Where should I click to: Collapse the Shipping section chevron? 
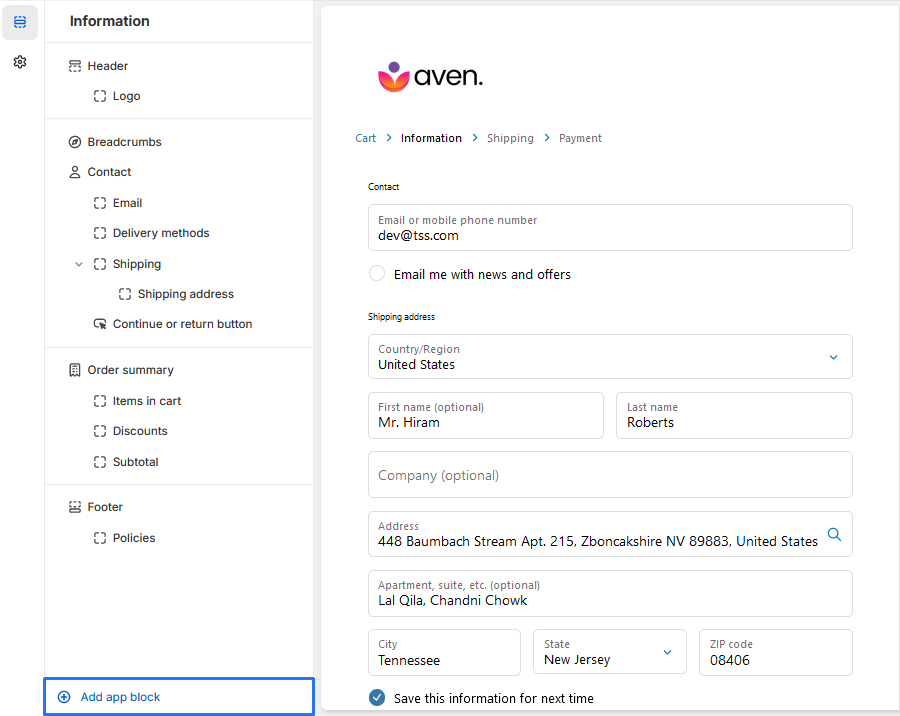tap(79, 263)
